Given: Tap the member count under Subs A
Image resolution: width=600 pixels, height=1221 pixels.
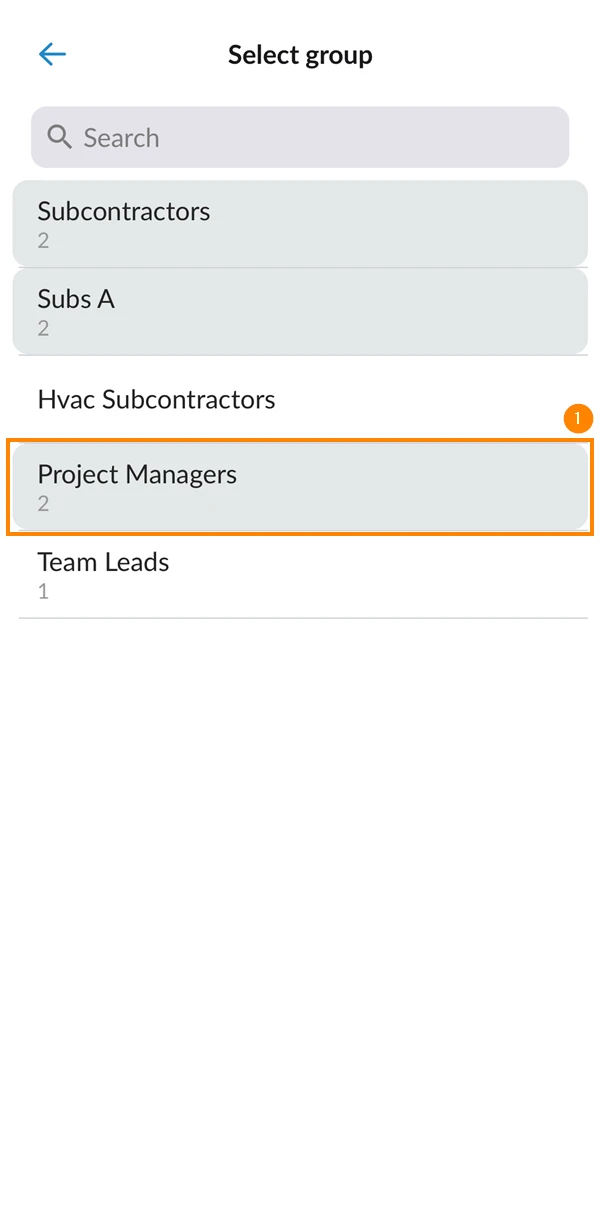Looking at the screenshot, I should tap(43, 329).
